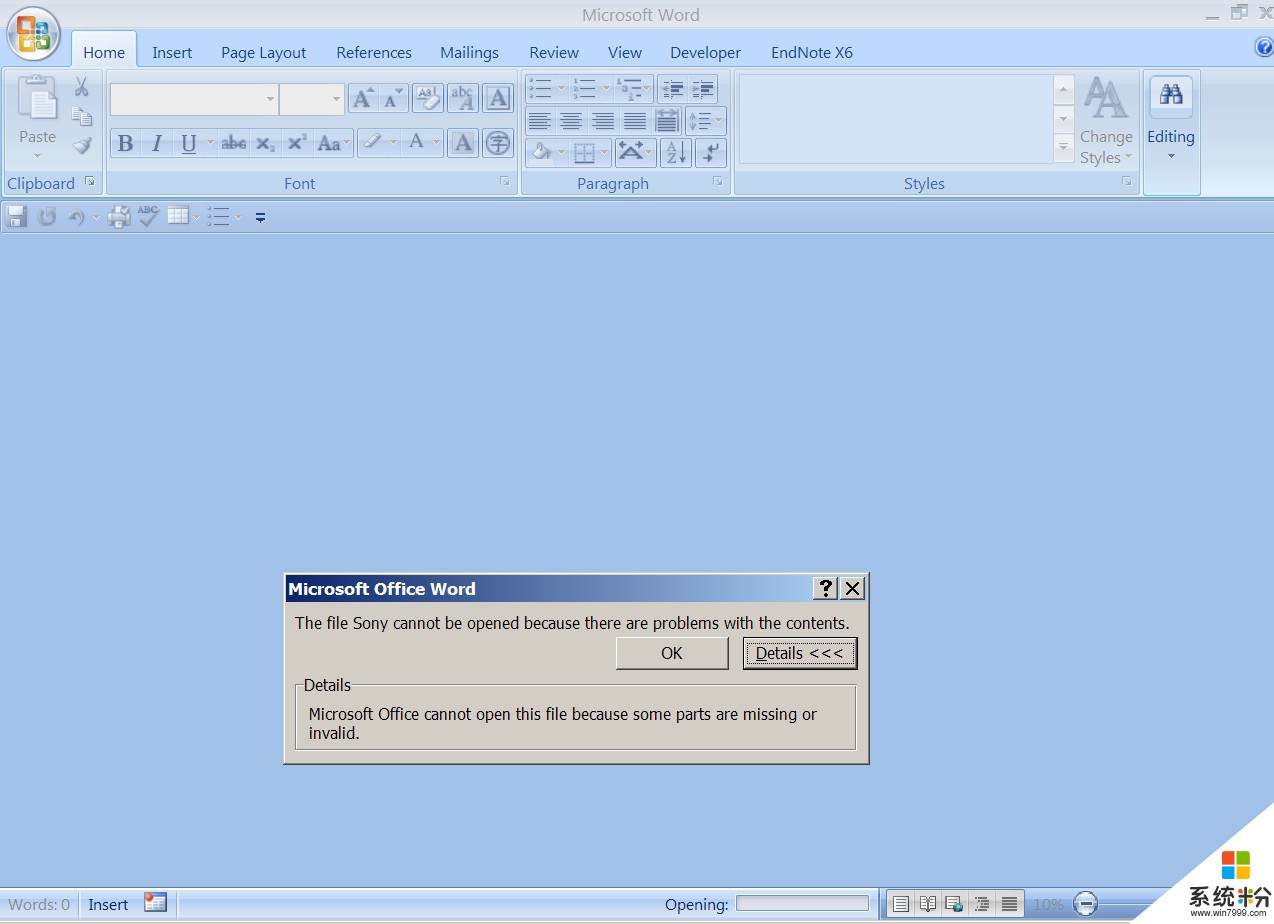This screenshot has height=924, width=1274.
Task: Click the Copy icon
Action: tap(82, 116)
